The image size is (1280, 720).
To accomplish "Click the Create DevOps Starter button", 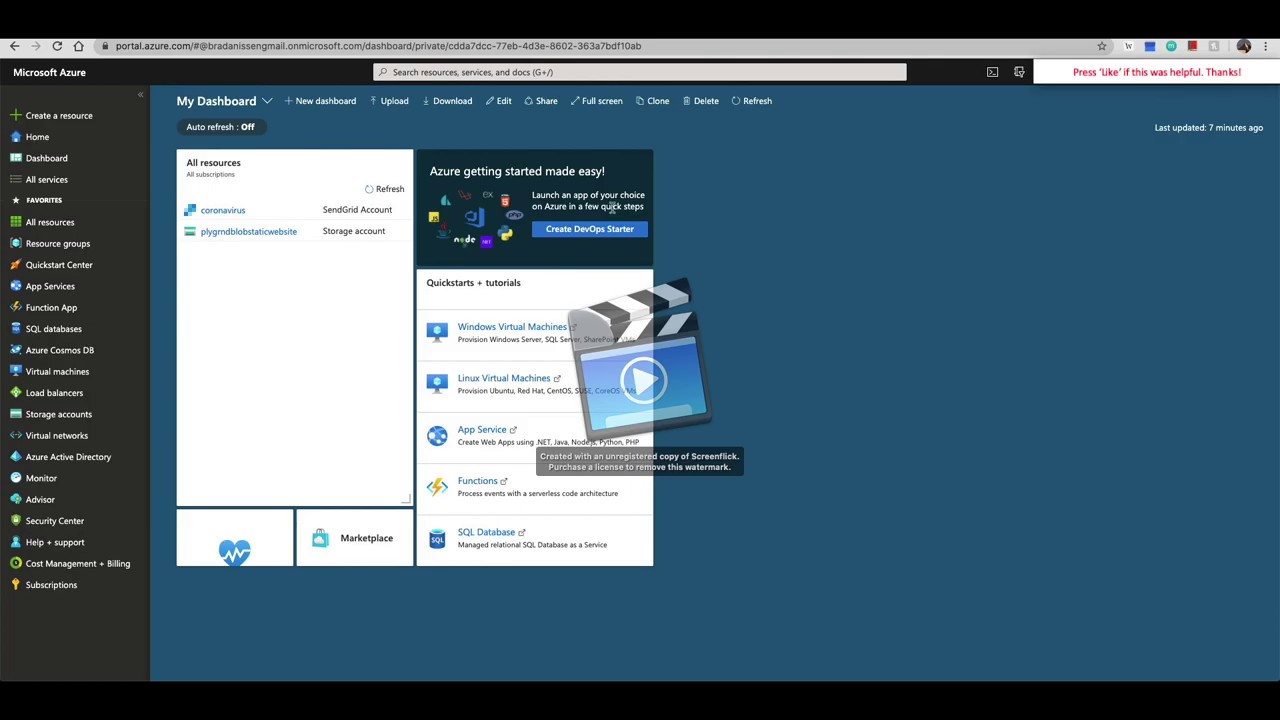I will tap(590, 229).
